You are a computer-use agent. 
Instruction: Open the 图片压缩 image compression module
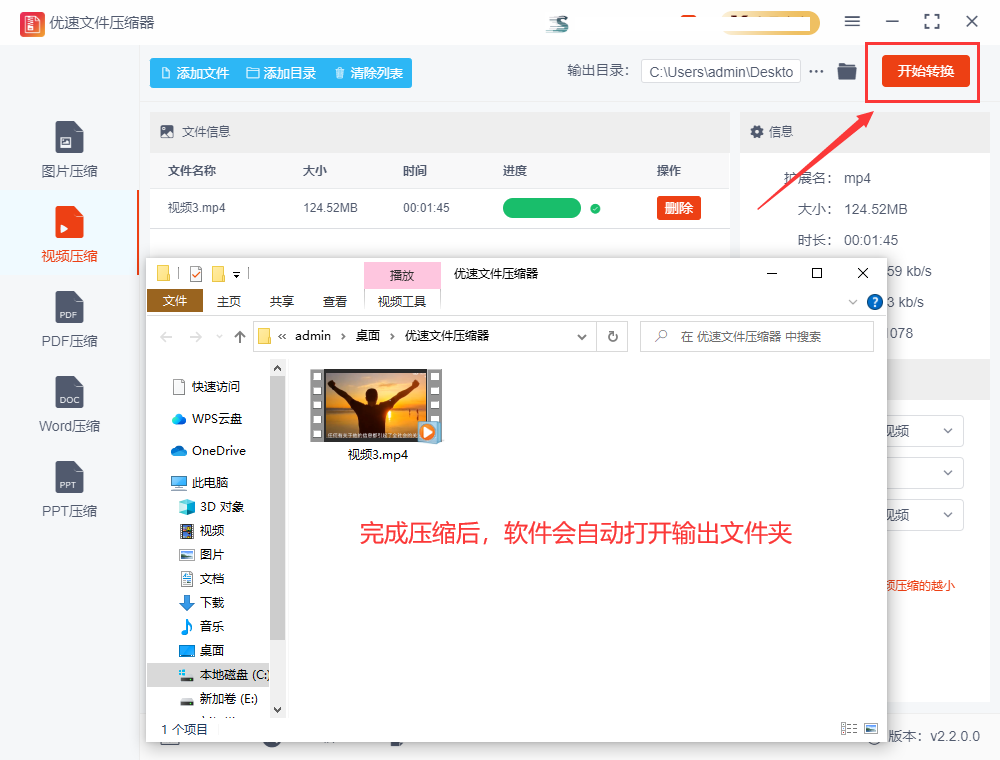tap(69, 150)
